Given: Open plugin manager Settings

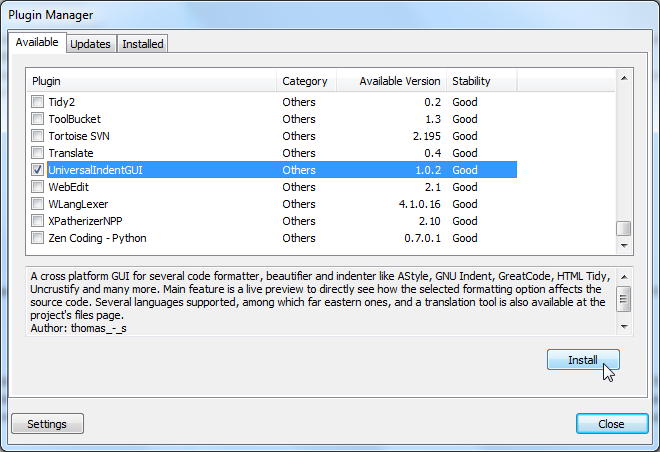Looking at the screenshot, I should (47, 424).
